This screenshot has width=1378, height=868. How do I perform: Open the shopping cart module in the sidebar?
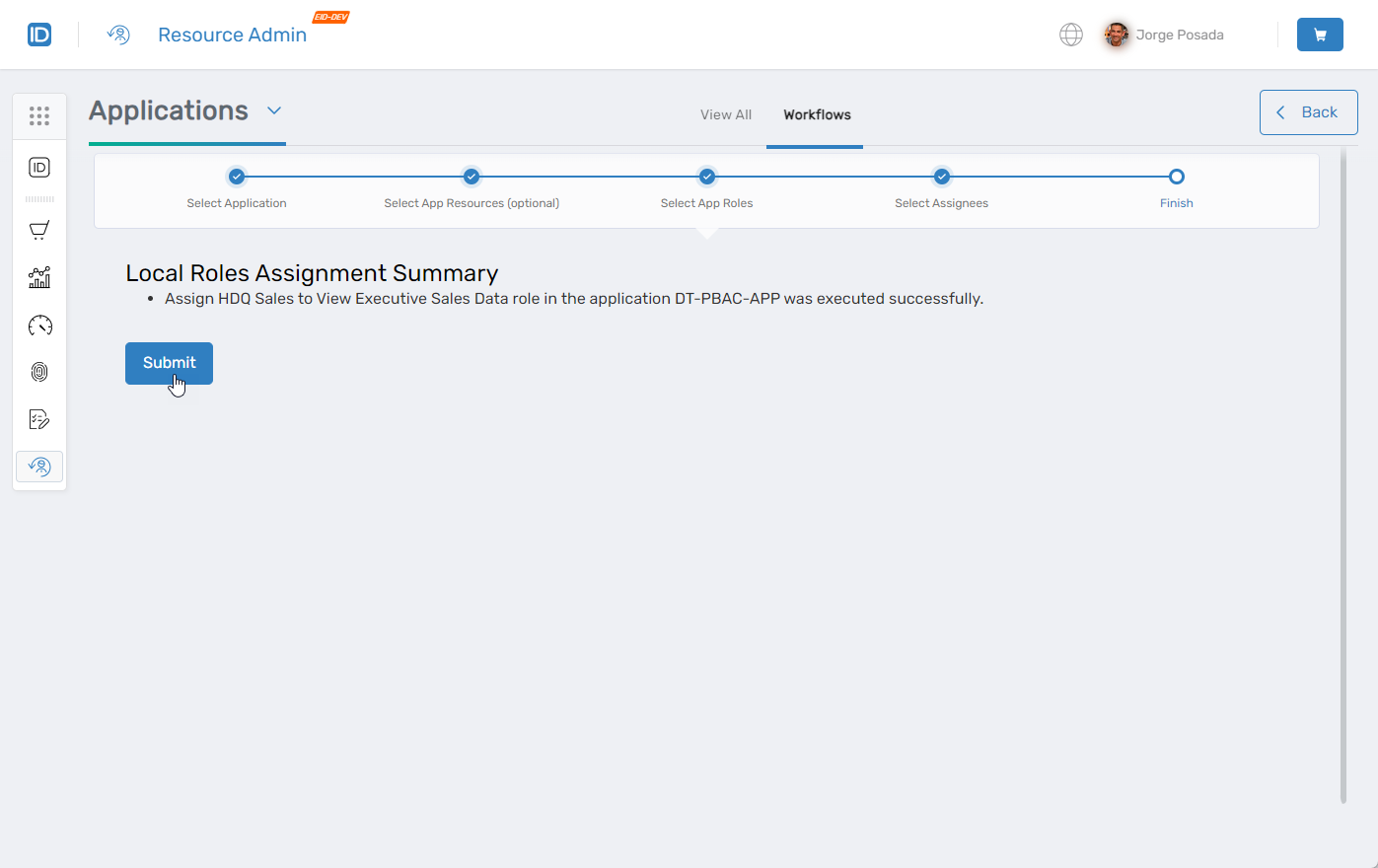[39, 230]
